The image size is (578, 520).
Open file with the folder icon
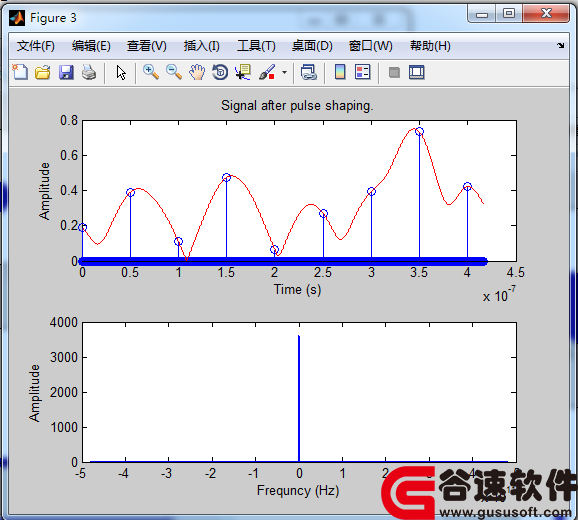click(x=43, y=72)
